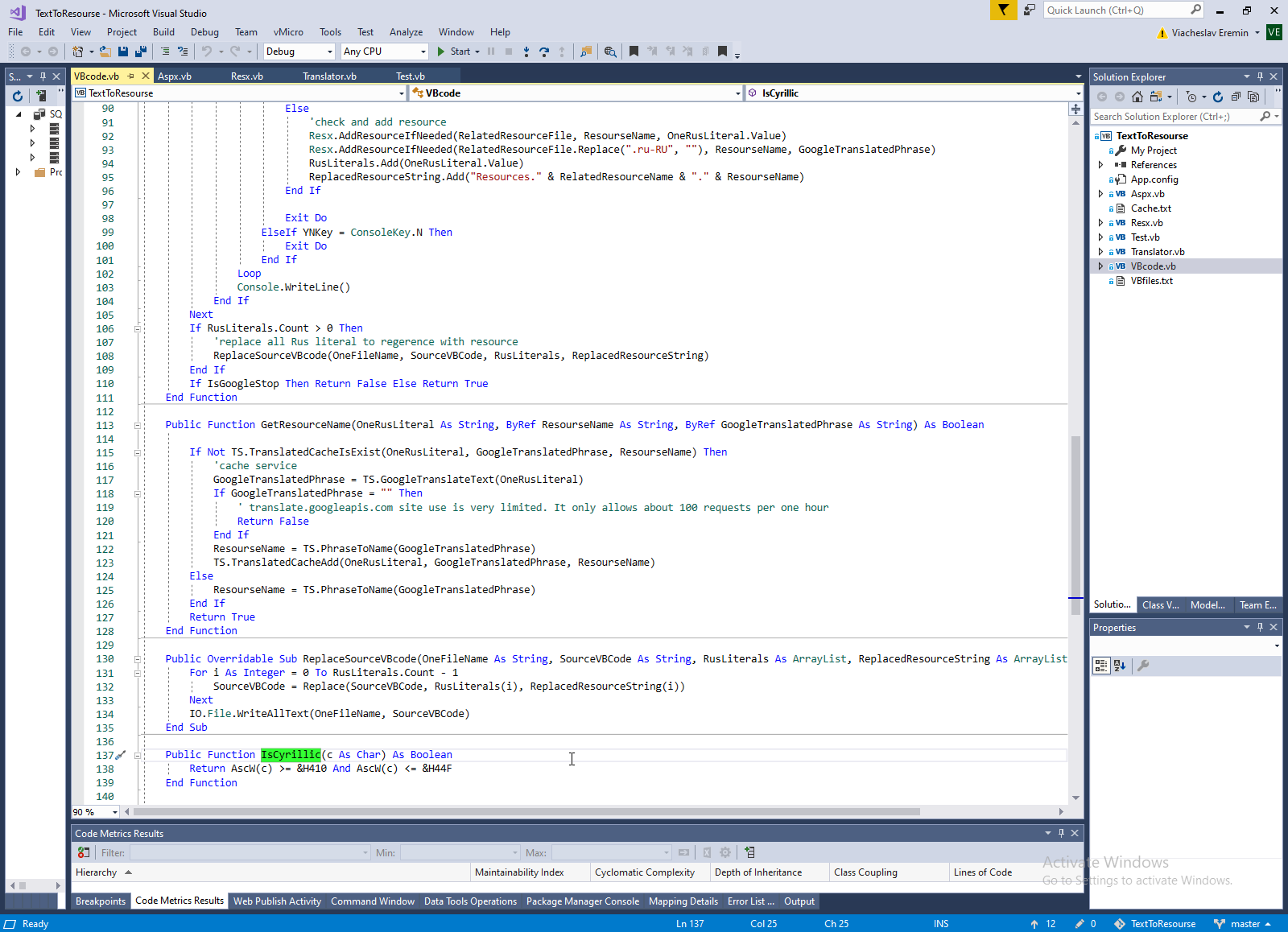Switch to the Translator.vb editor tab
This screenshot has height=932, width=1288.
329,76
